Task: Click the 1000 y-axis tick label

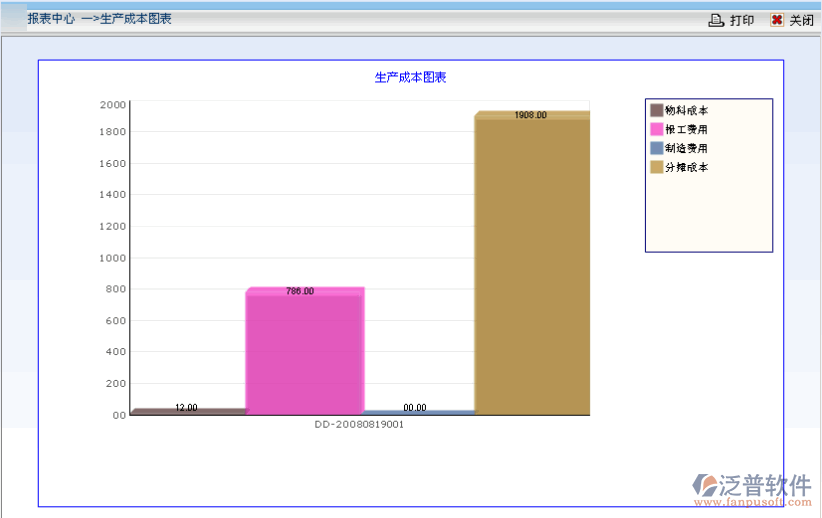Action: 113,258
